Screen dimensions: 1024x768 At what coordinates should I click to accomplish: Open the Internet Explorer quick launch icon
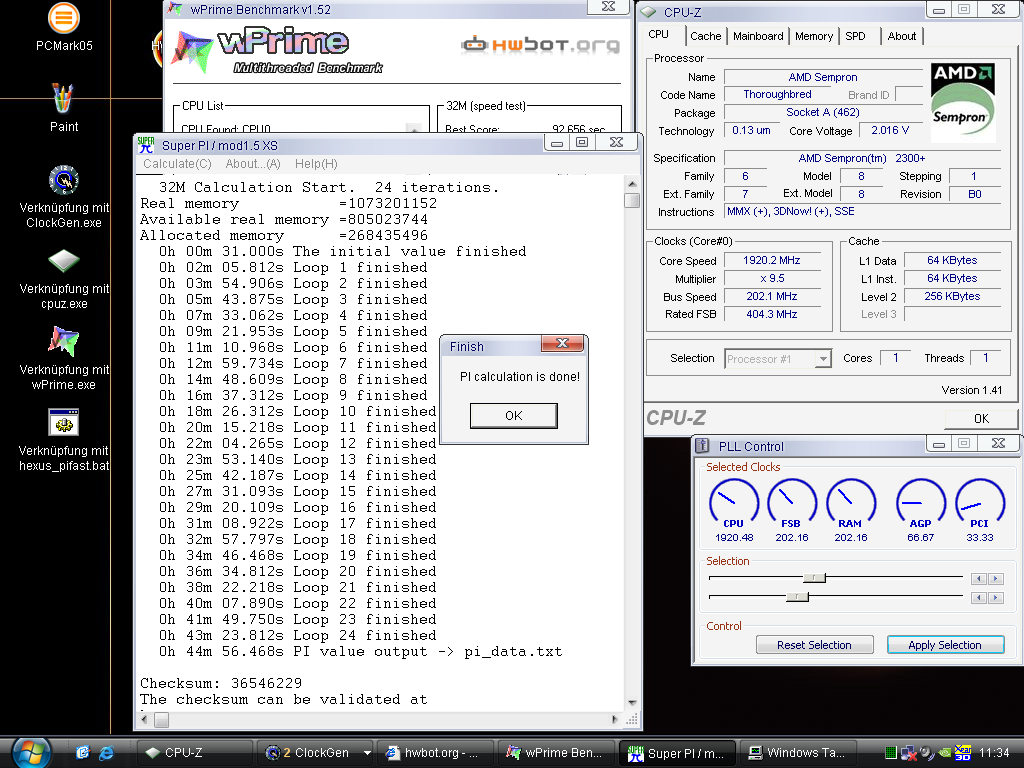(105, 753)
